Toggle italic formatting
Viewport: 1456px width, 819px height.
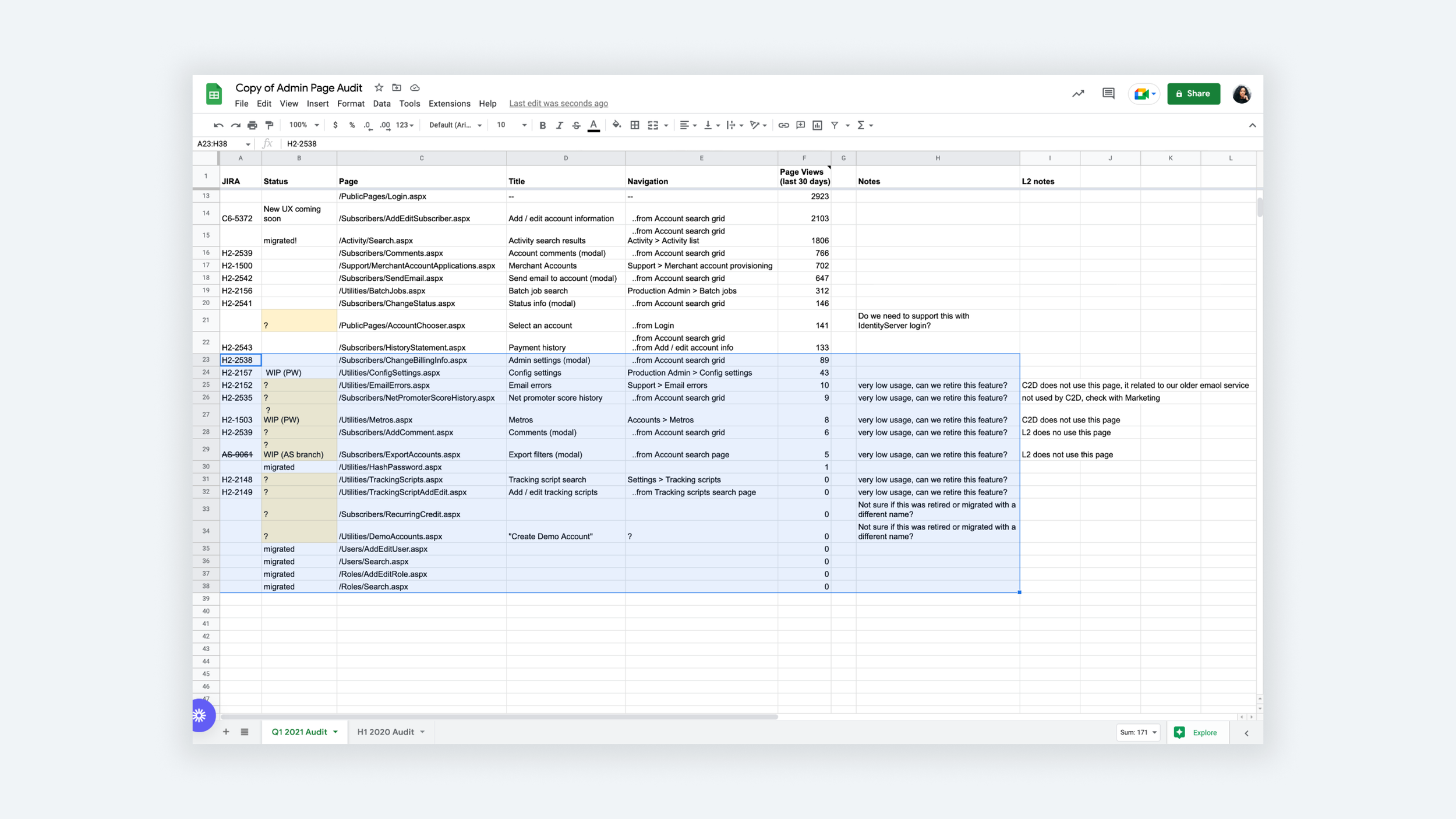click(x=559, y=125)
